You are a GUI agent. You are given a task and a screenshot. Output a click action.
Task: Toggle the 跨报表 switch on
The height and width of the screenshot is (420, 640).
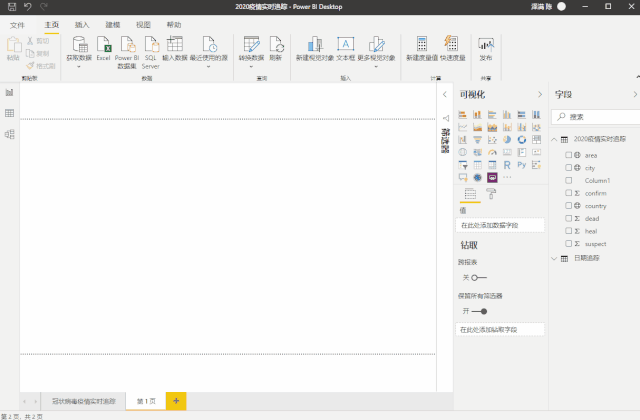click(479, 278)
